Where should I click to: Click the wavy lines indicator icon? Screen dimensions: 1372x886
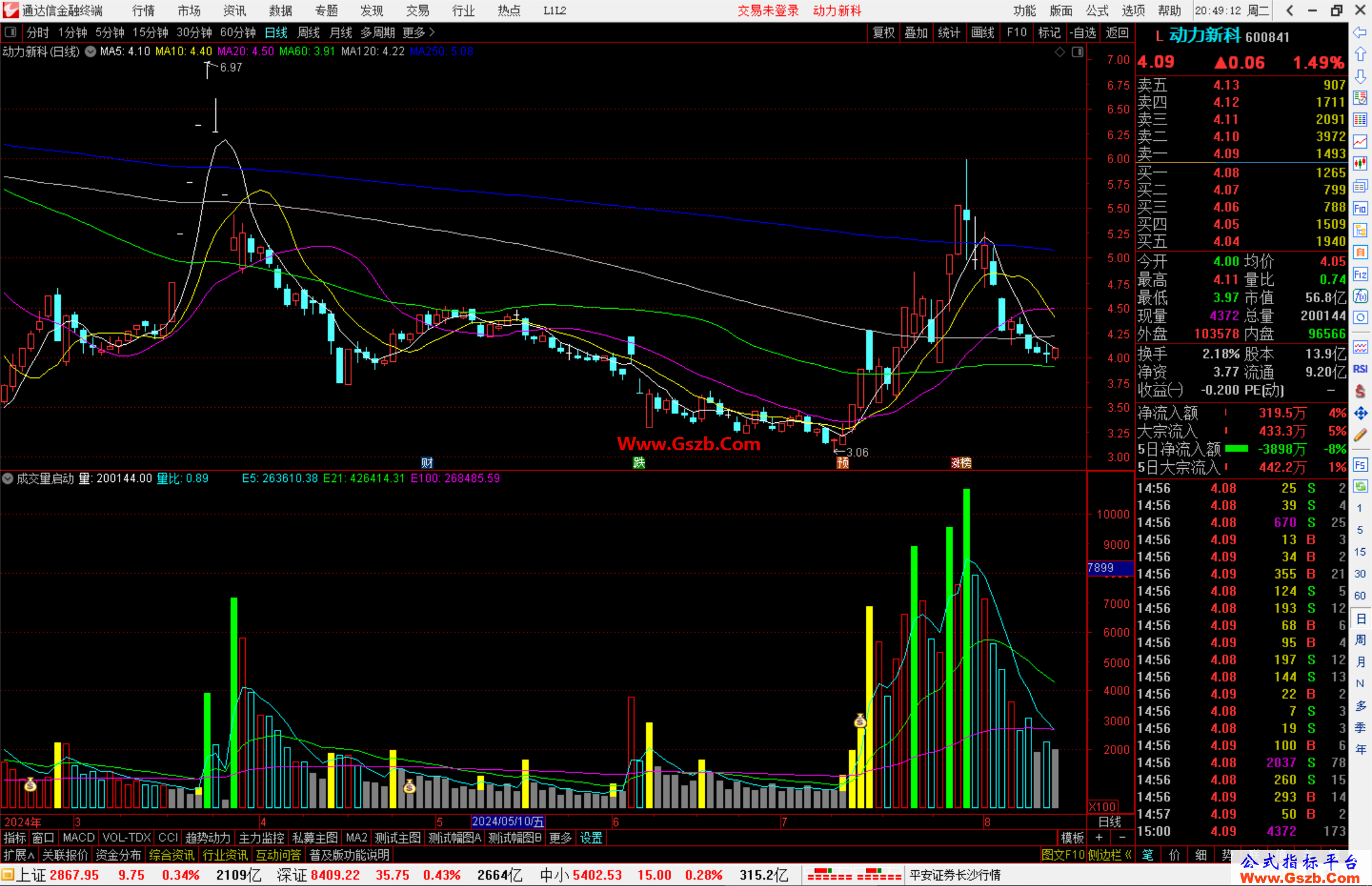(x=1360, y=347)
